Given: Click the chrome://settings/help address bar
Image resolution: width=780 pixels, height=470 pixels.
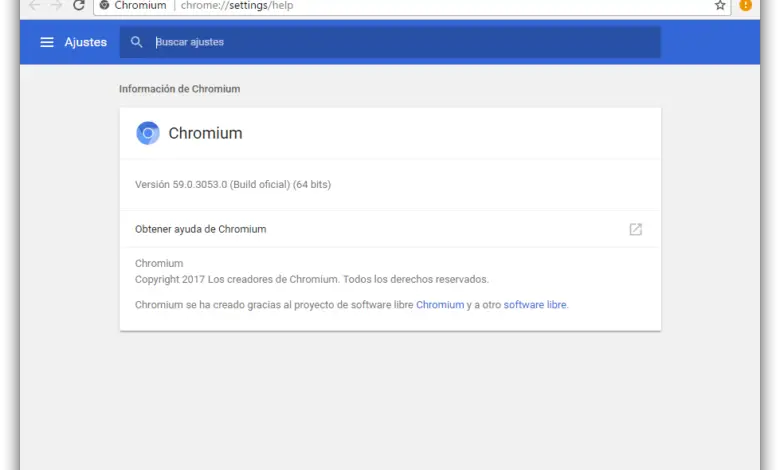Looking at the screenshot, I should click(x=413, y=6).
